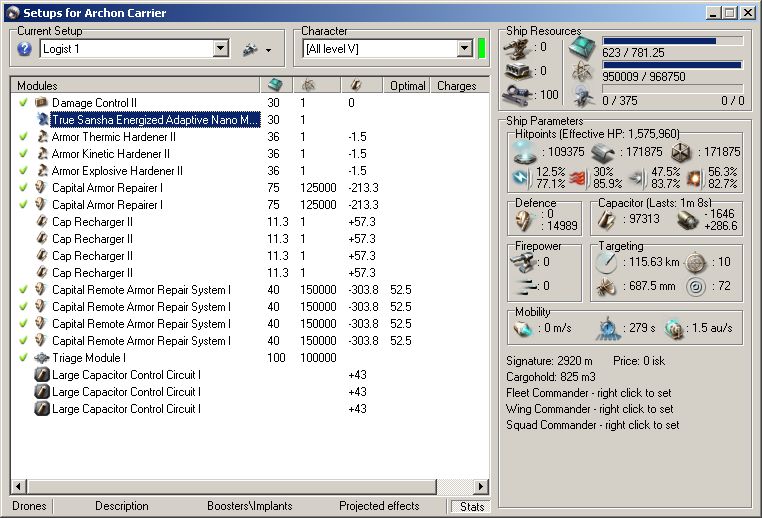
Task: Expand the arrow menu beside the ship icon
Action: tap(268, 50)
